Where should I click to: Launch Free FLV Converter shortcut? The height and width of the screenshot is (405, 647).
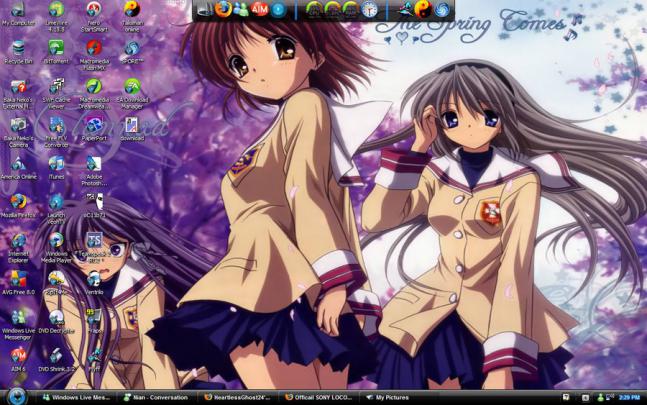coord(56,132)
